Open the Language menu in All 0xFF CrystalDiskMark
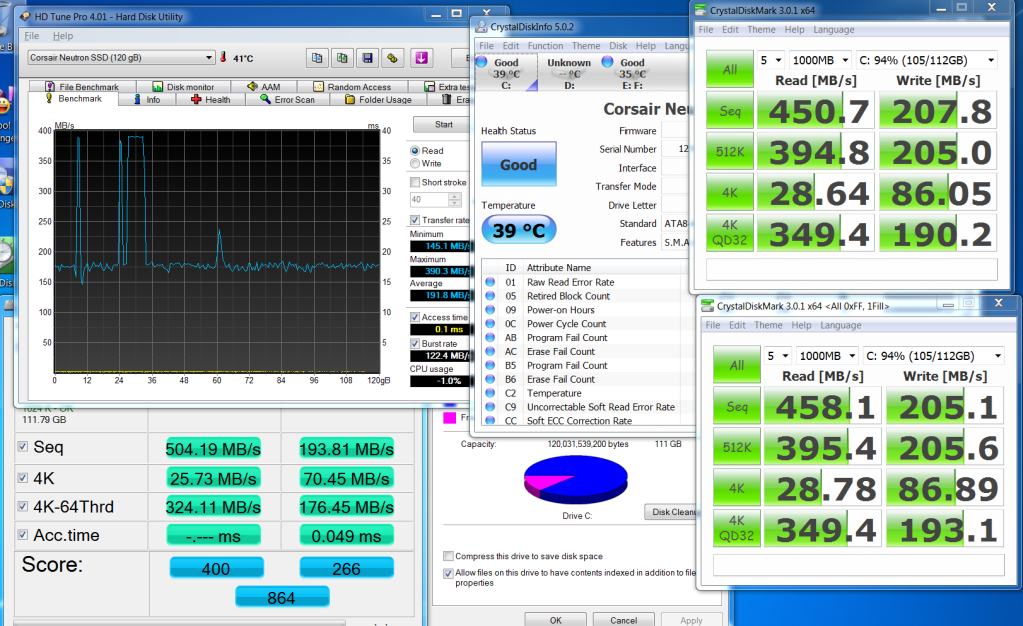Image resolution: width=1023 pixels, height=626 pixels. click(x=840, y=325)
